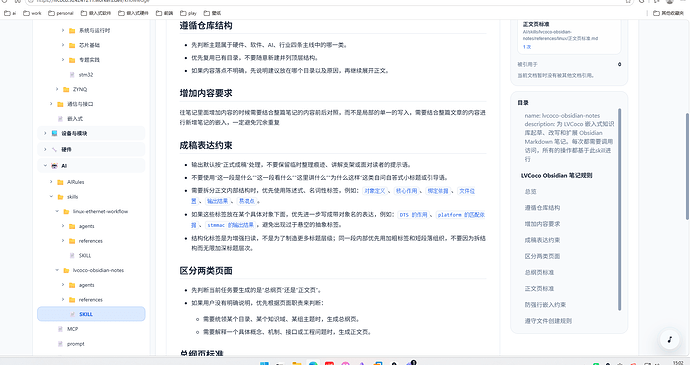Open the 其他收藏夹 bookmarks folder
The height and width of the screenshot is (365, 690).
tap(668, 13)
